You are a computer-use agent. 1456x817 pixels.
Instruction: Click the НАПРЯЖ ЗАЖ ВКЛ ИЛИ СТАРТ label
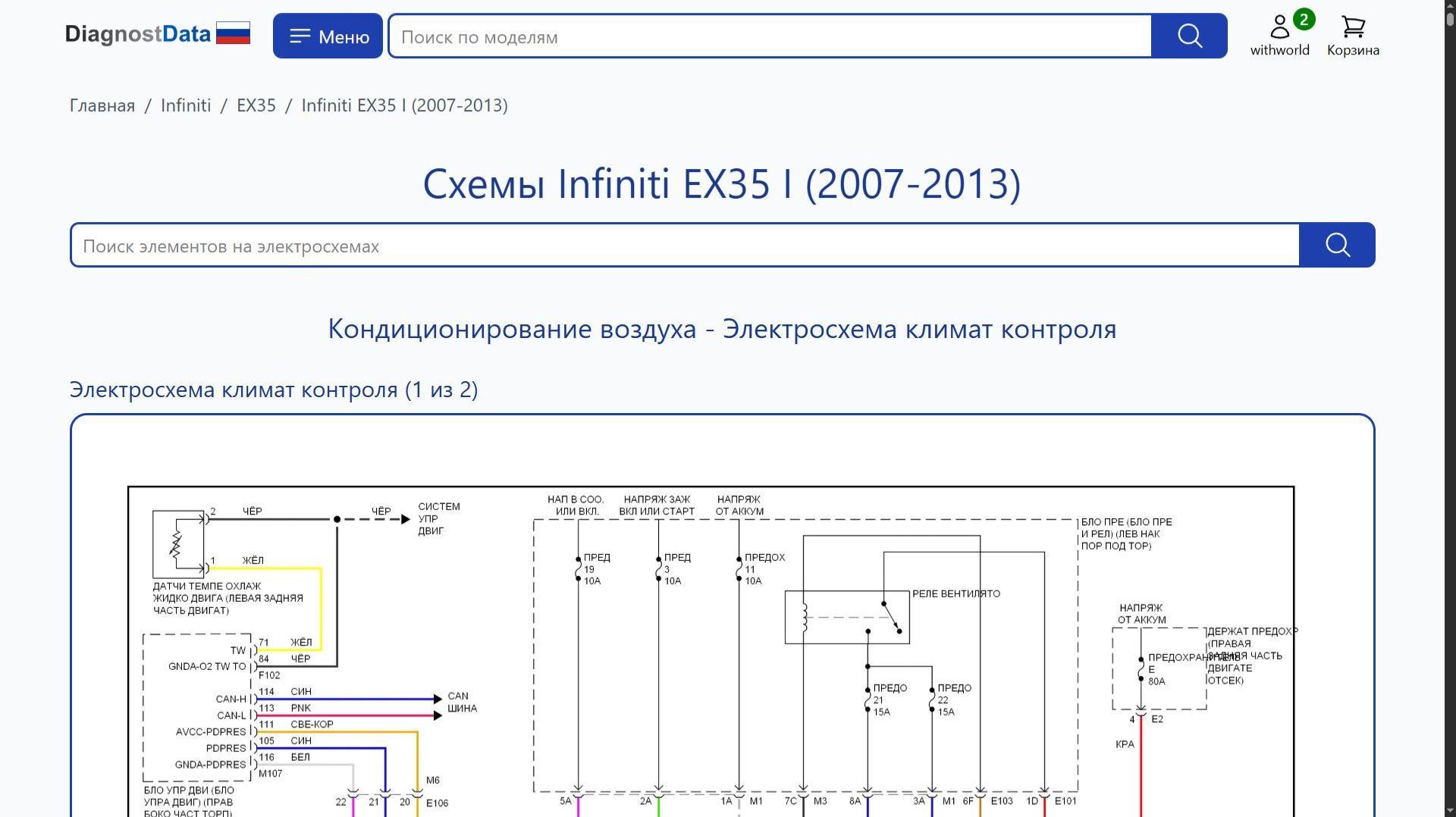657,506
